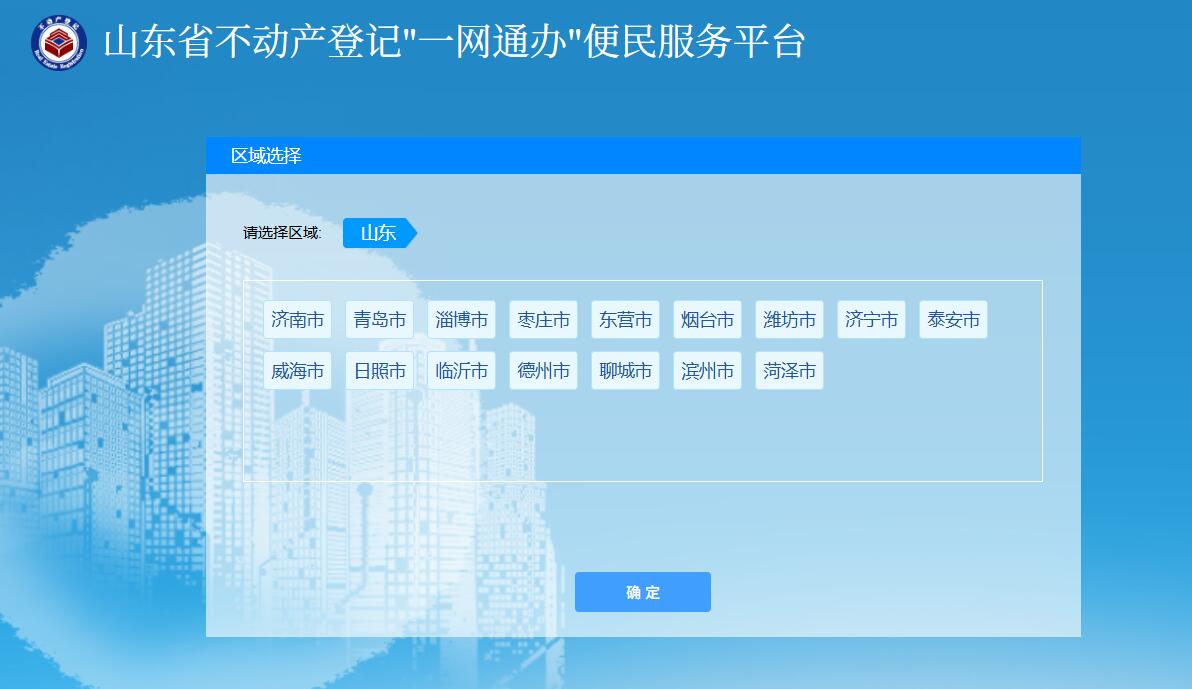Click the 滨州市 city option
This screenshot has width=1192, height=689.
tap(708, 371)
